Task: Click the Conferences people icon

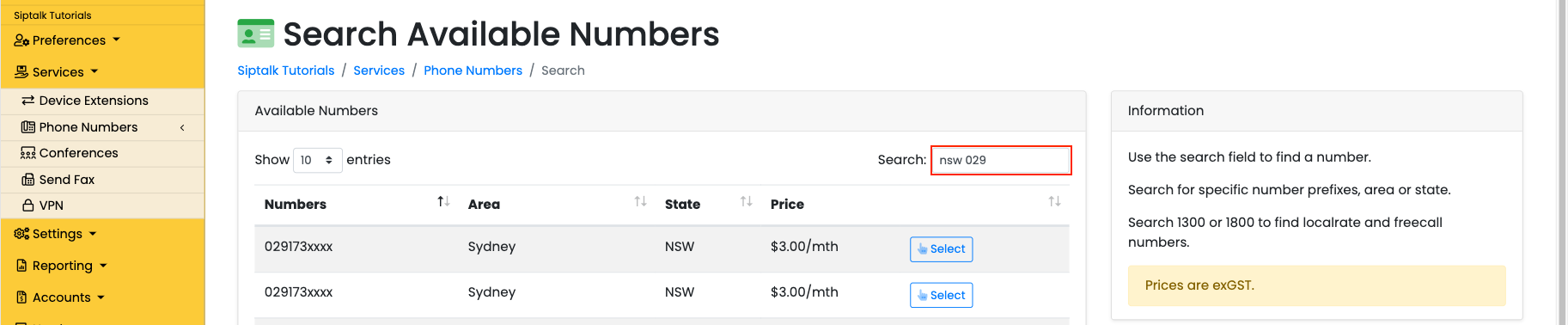Action: click(x=27, y=153)
